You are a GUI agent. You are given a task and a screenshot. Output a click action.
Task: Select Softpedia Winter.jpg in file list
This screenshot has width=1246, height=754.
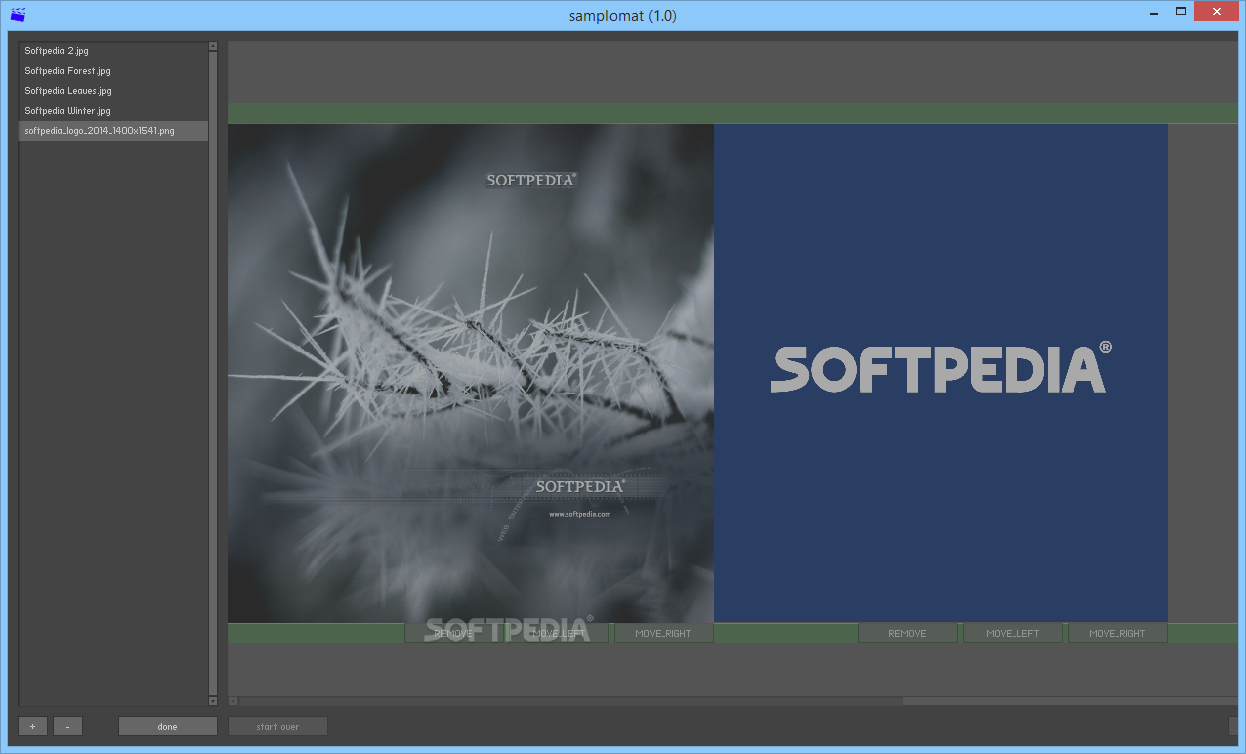(x=113, y=110)
